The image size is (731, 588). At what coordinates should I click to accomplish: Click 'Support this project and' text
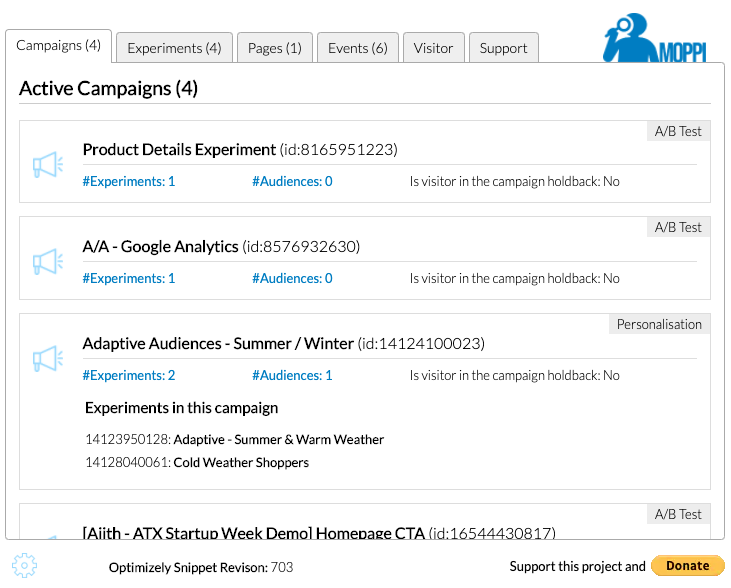pyautogui.click(x=577, y=566)
